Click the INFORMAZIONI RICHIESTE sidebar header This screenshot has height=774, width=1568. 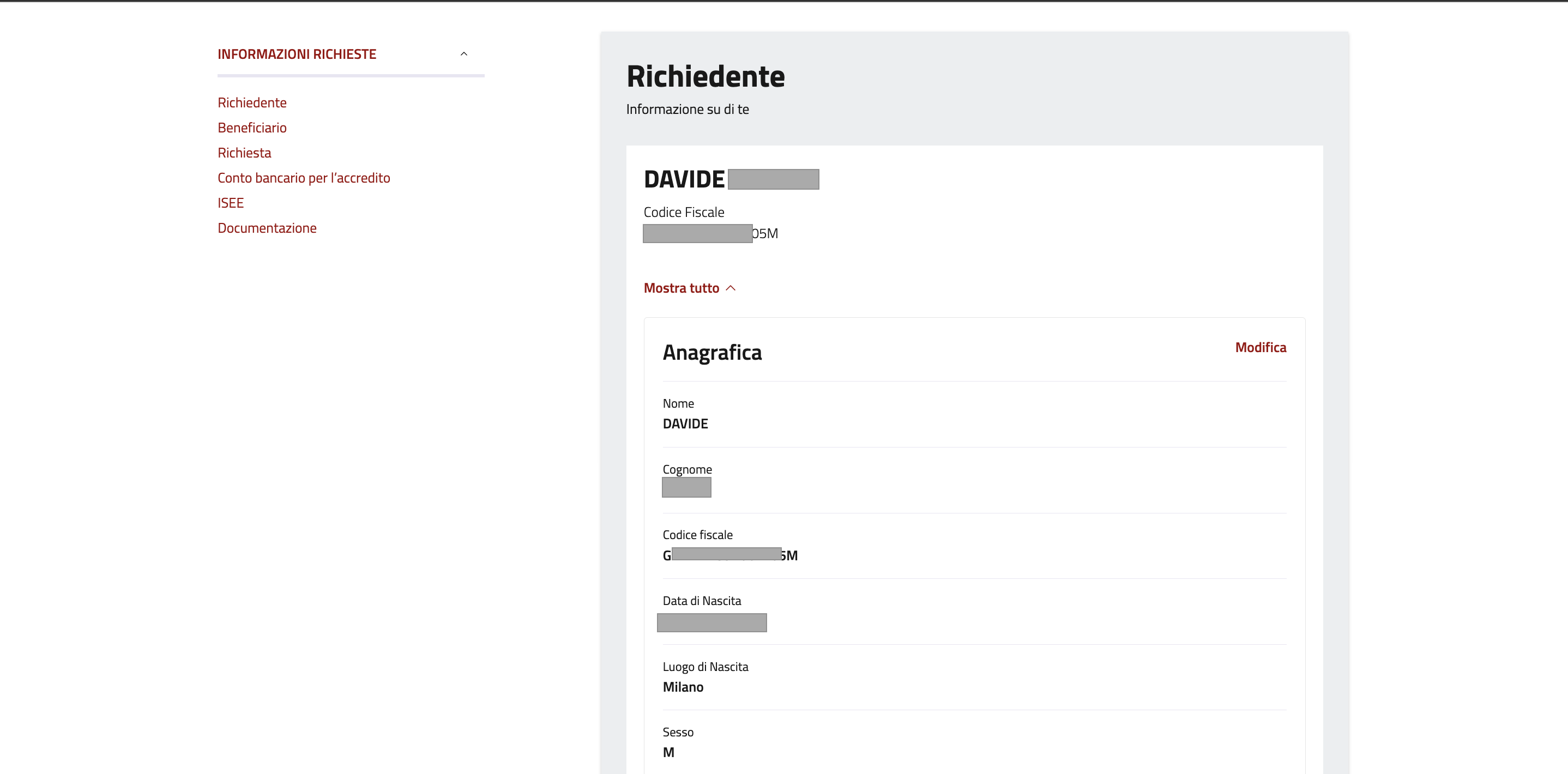coord(297,54)
